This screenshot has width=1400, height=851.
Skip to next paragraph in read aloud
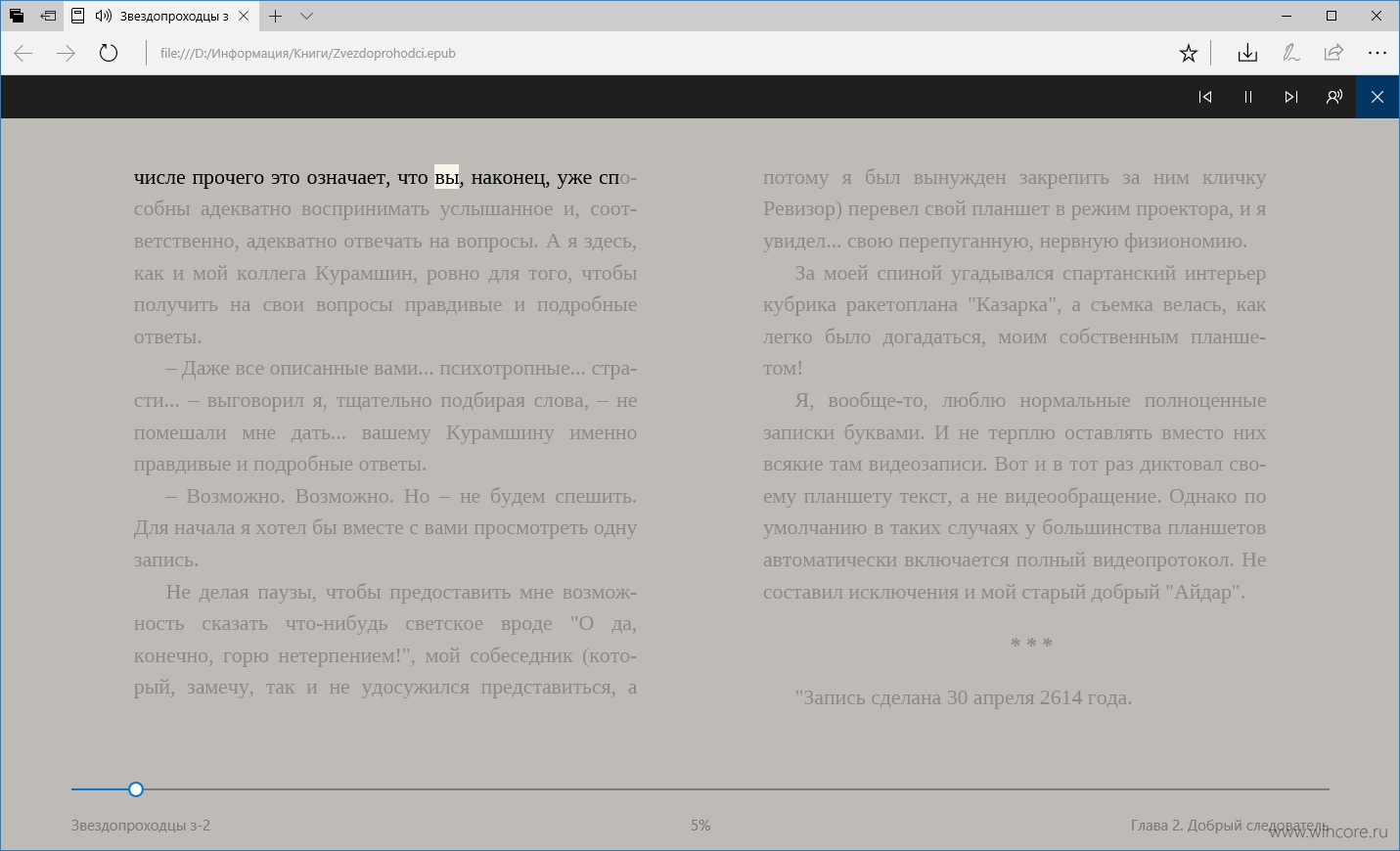tap(1291, 97)
